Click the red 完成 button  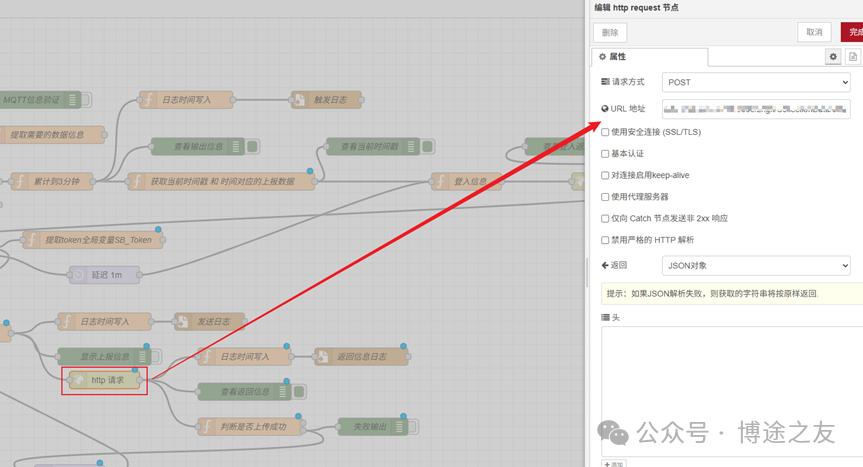[x=852, y=32]
